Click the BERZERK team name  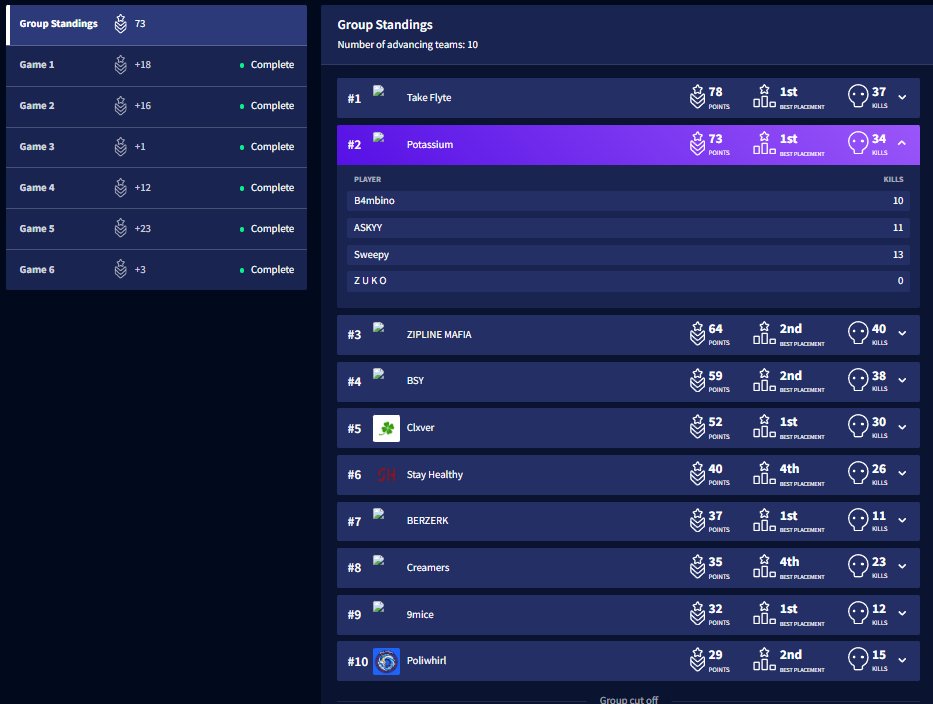point(428,521)
